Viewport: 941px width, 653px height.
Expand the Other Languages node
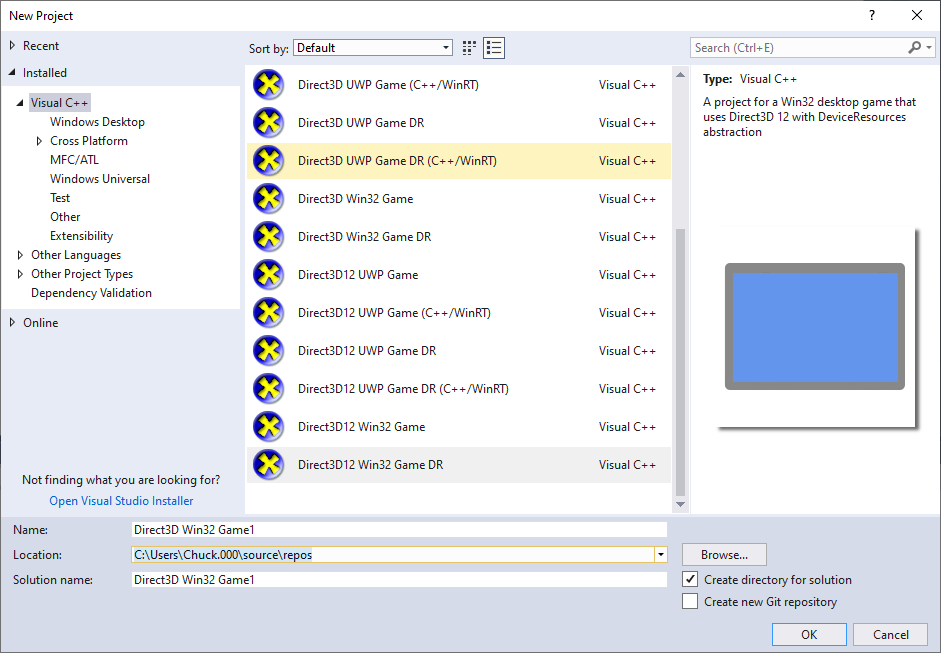click(x=20, y=255)
